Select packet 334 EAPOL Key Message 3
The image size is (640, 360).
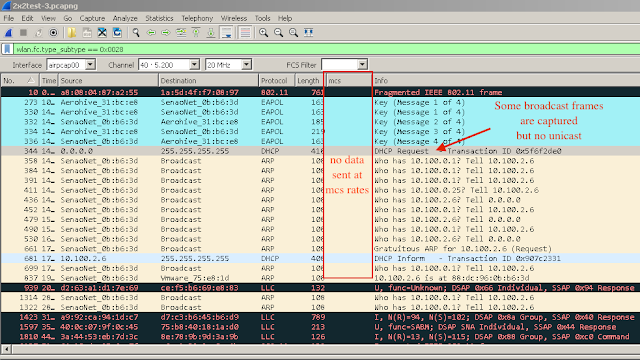coord(320,131)
